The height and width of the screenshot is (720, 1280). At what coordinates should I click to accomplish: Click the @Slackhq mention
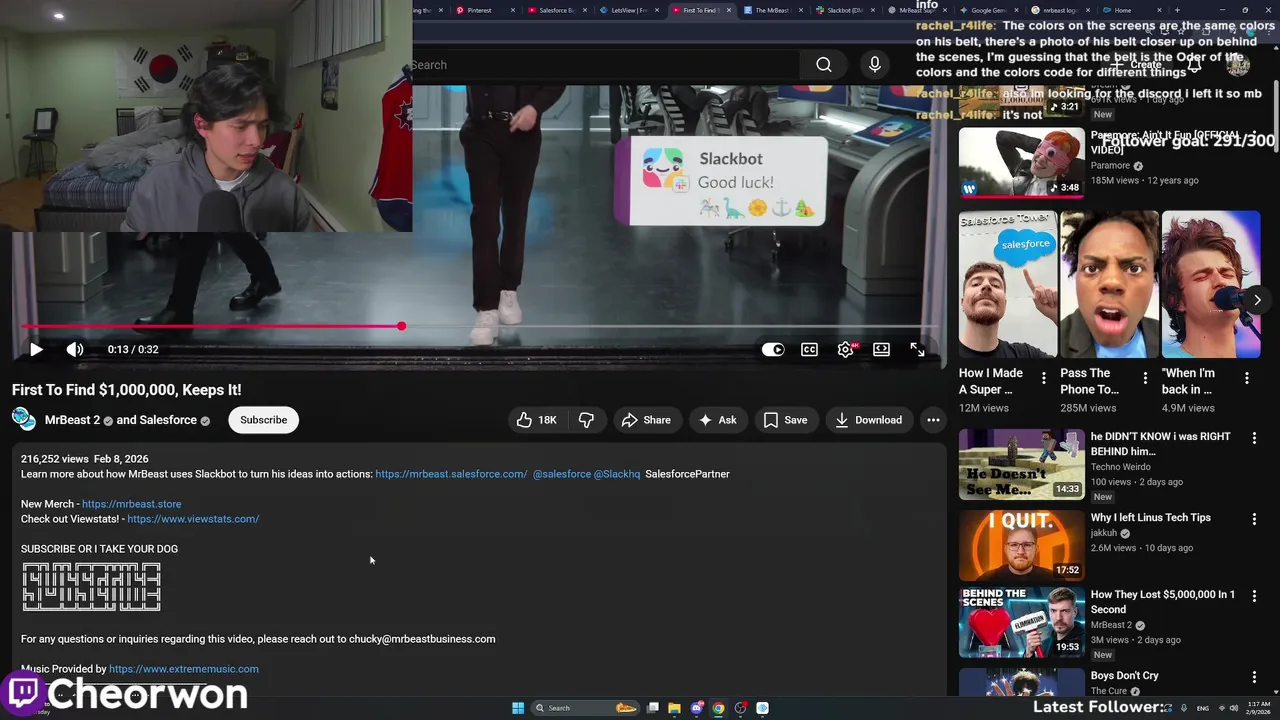point(616,474)
